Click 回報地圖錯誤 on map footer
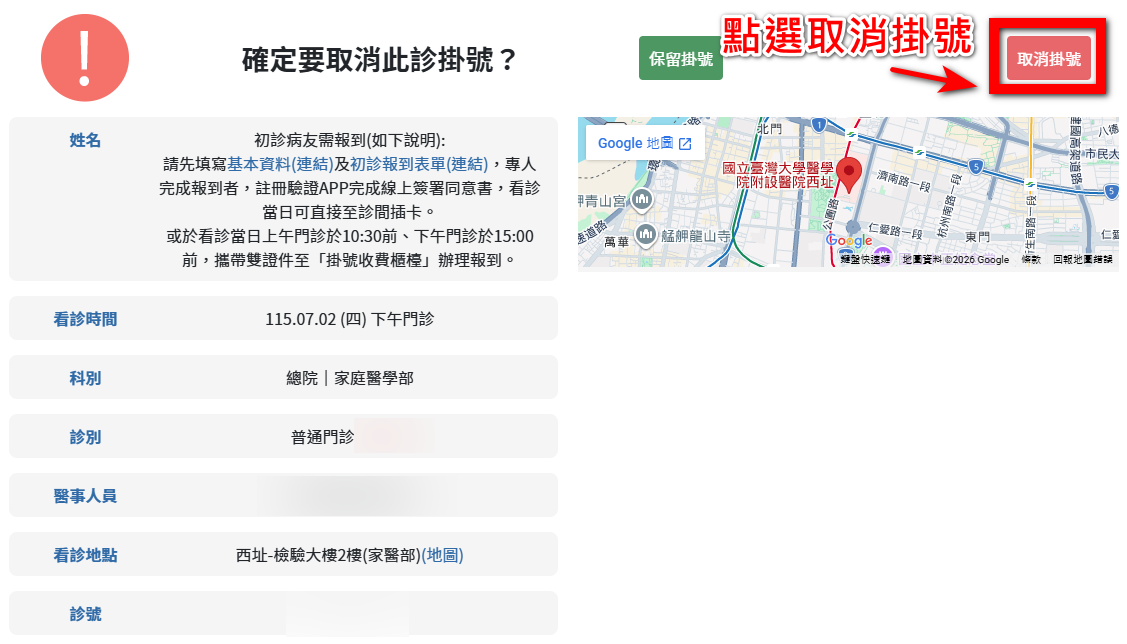 pyautogui.click(x=1082, y=259)
